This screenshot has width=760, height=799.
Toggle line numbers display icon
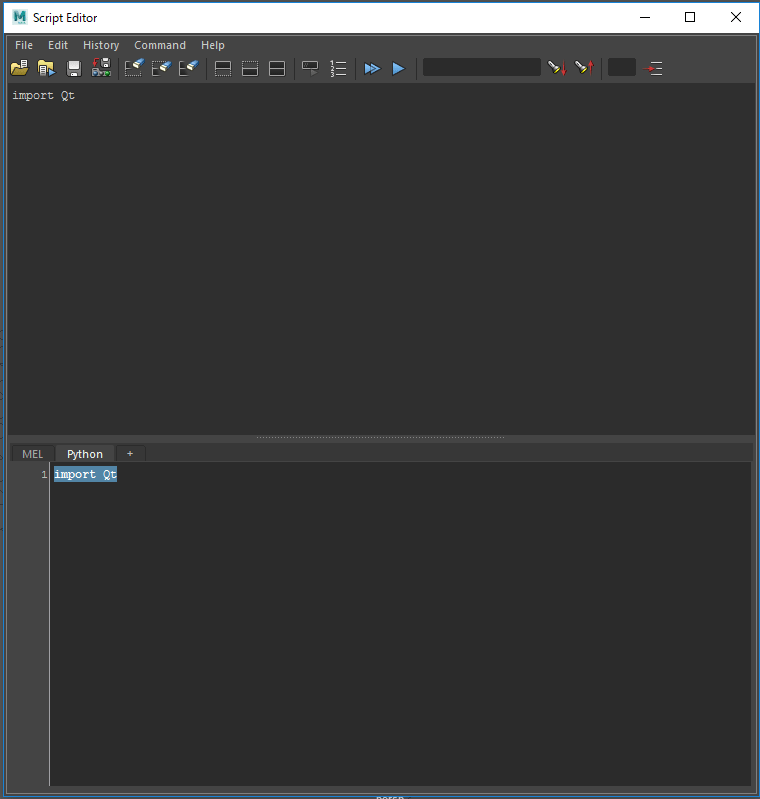(338, 68)
